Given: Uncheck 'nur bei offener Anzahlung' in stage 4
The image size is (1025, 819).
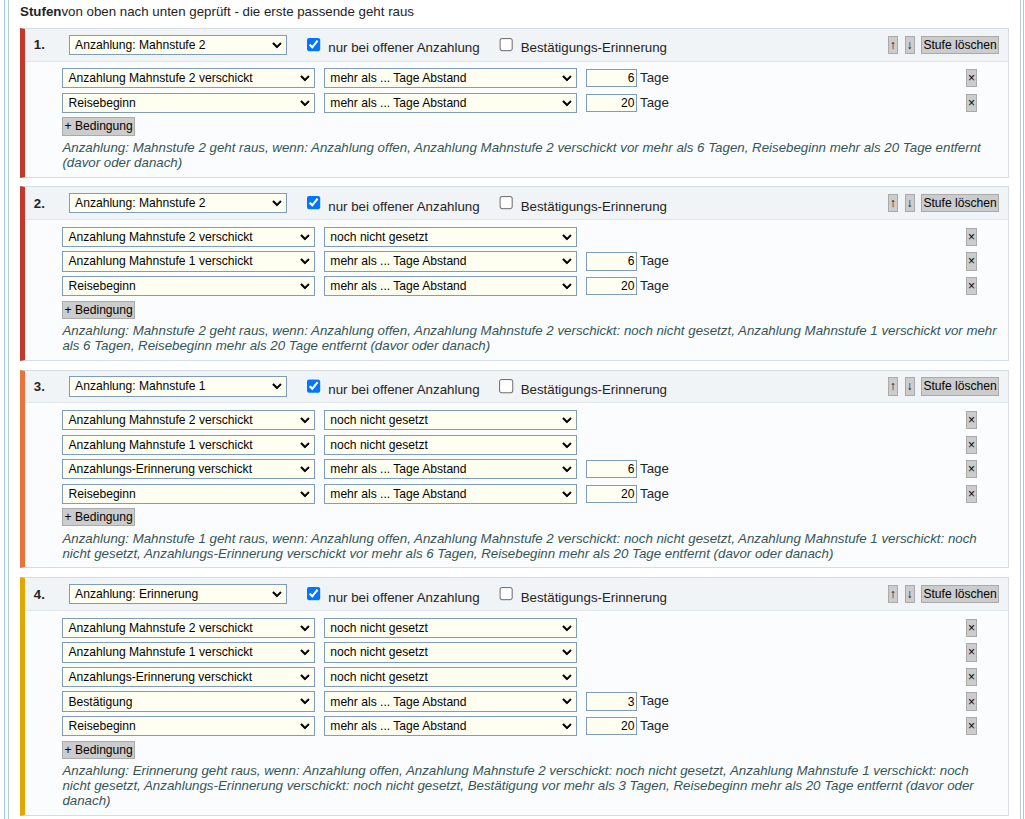Looking at the screenshot, I should click(314, 593).
